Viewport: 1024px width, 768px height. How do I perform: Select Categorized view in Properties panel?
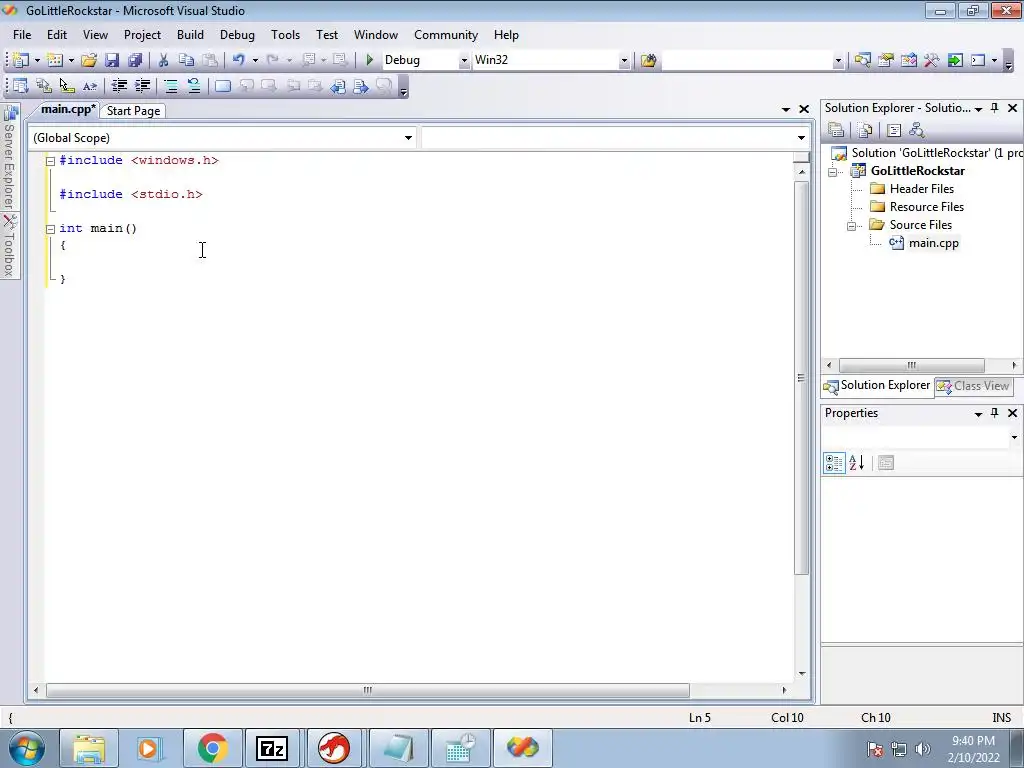[834, 463]
